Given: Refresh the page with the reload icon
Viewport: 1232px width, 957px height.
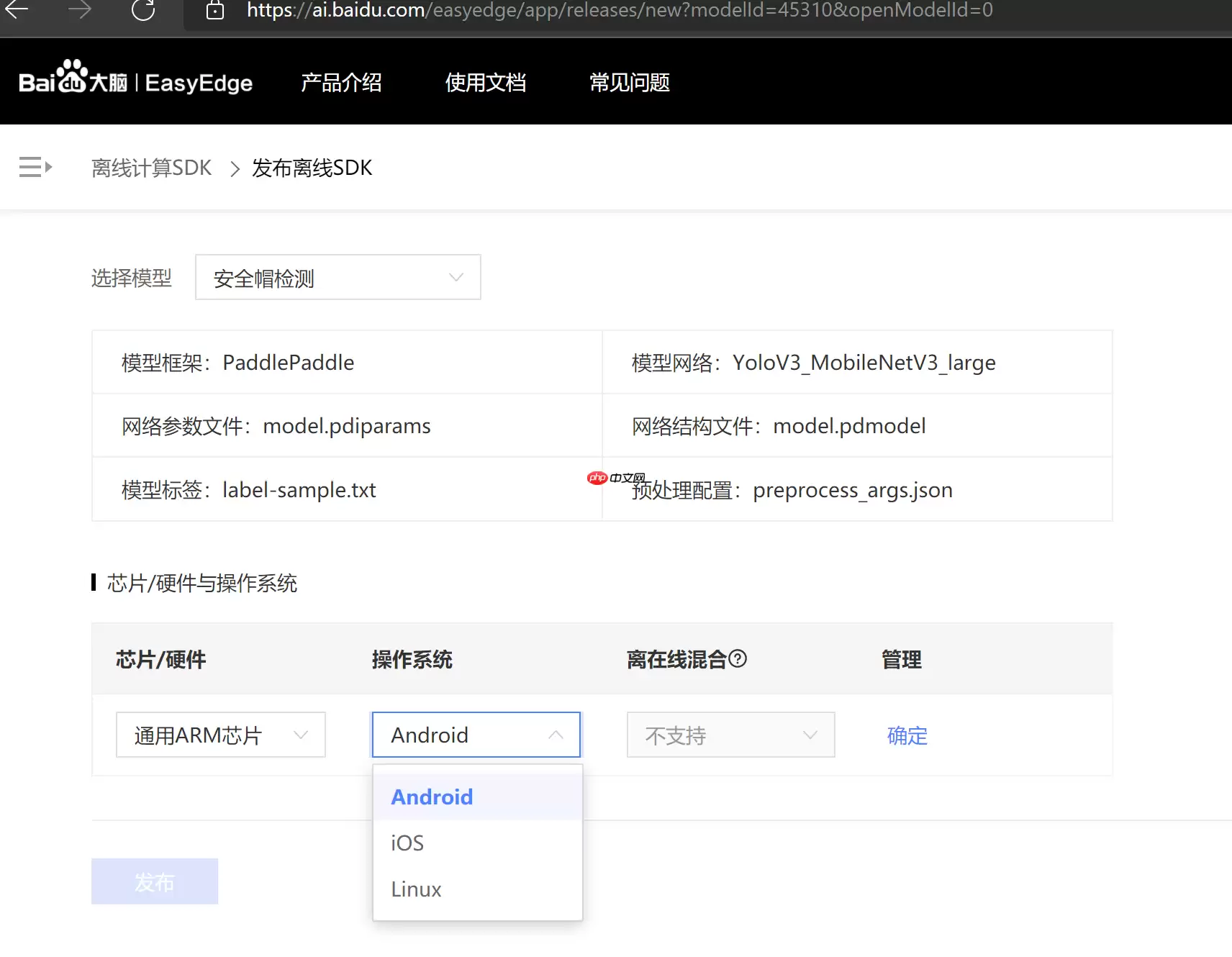Looking at the screenshot, I should [143, 12].
